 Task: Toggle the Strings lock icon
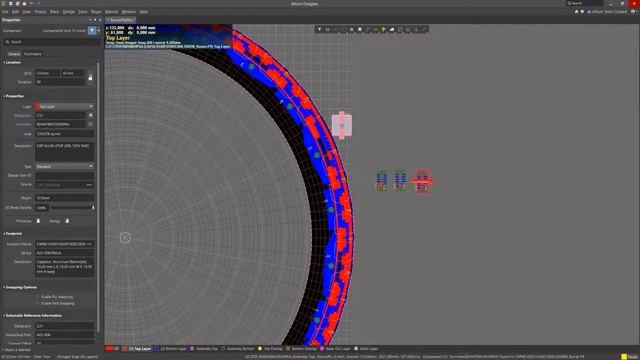point(67,221)
